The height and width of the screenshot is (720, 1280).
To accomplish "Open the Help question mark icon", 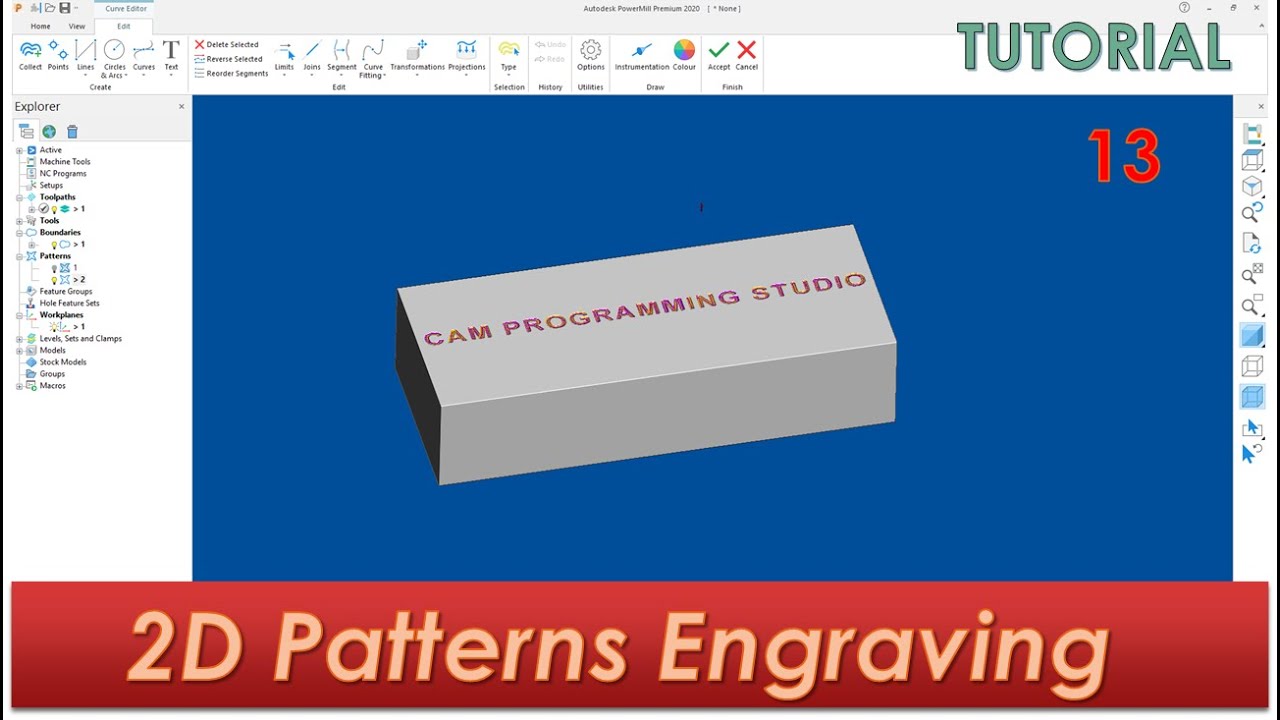I will point(1184,8).
